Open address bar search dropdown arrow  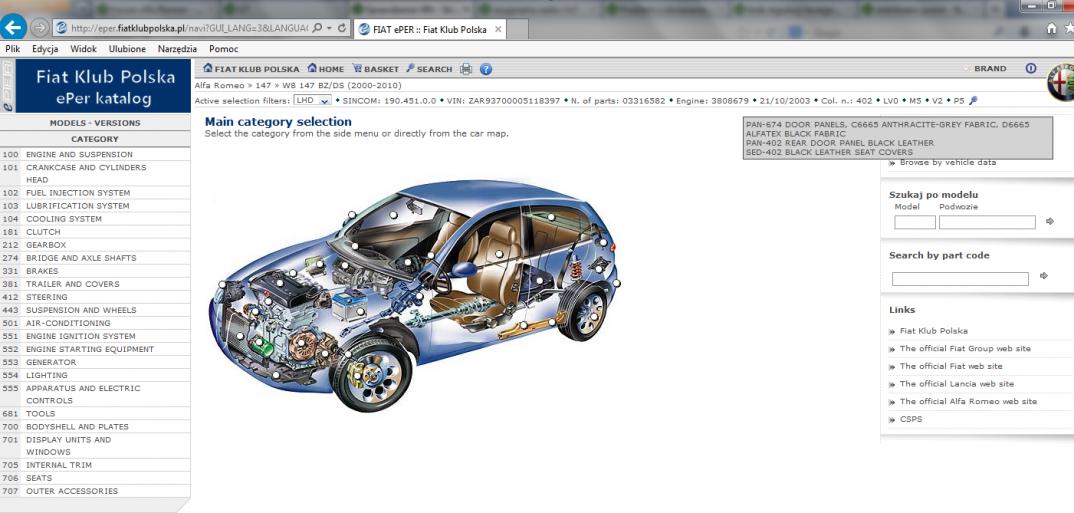click(329, 28)
